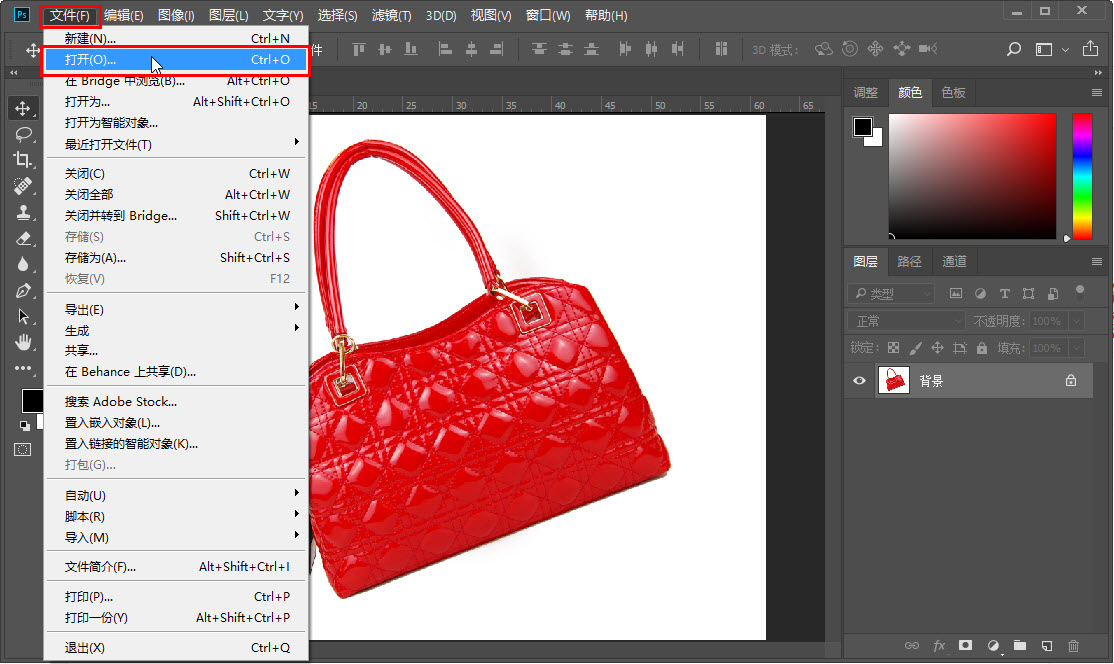Select the Path Selection arrow tool

pyautogui.click(x=23, y=317)
